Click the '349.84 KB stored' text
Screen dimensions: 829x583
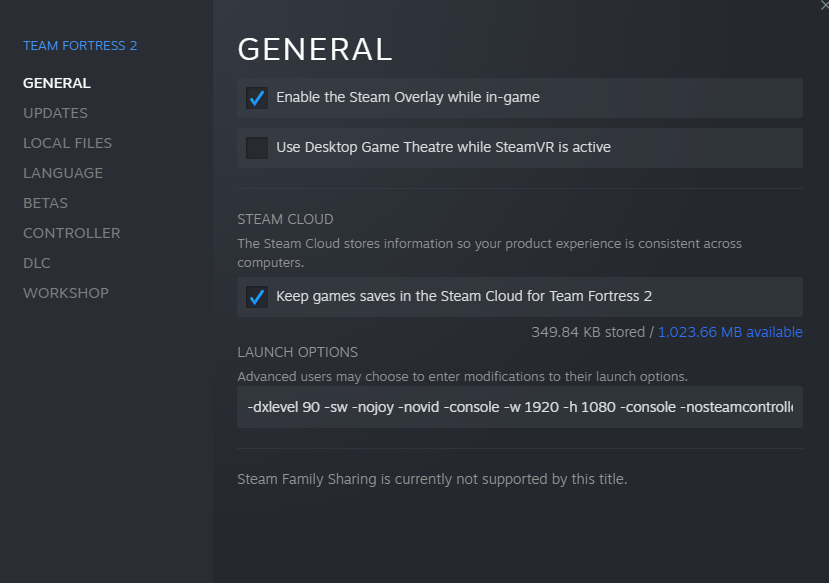tap(588, 332)
